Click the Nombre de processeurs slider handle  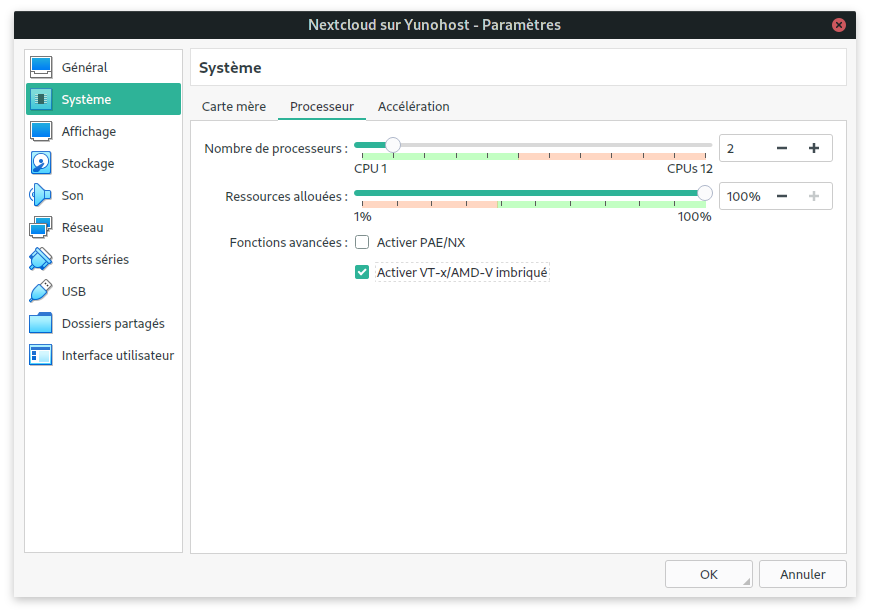[x=393, y=145]
